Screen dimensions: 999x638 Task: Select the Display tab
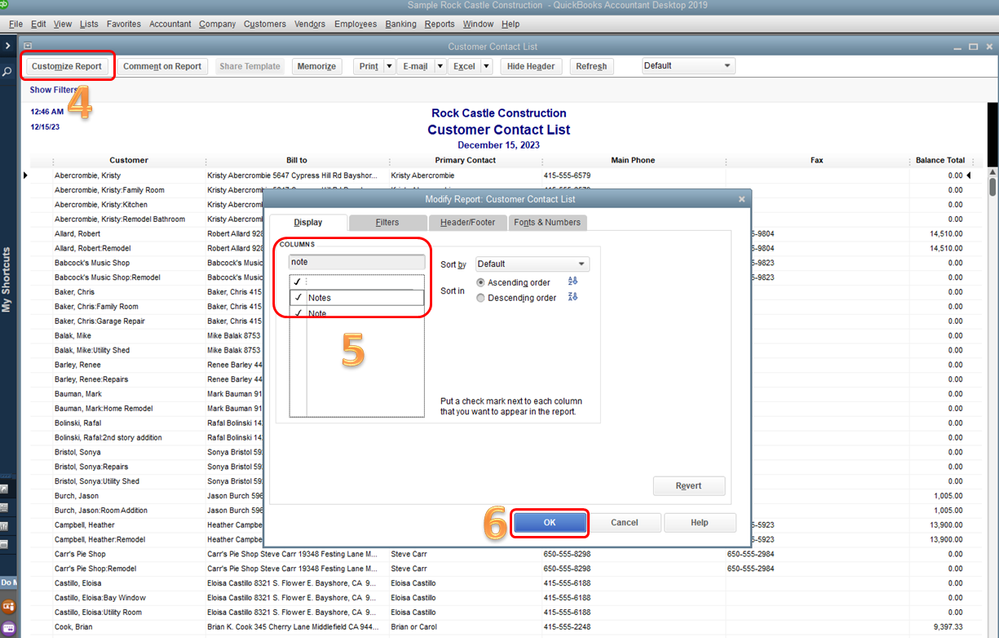click(308, 222)
